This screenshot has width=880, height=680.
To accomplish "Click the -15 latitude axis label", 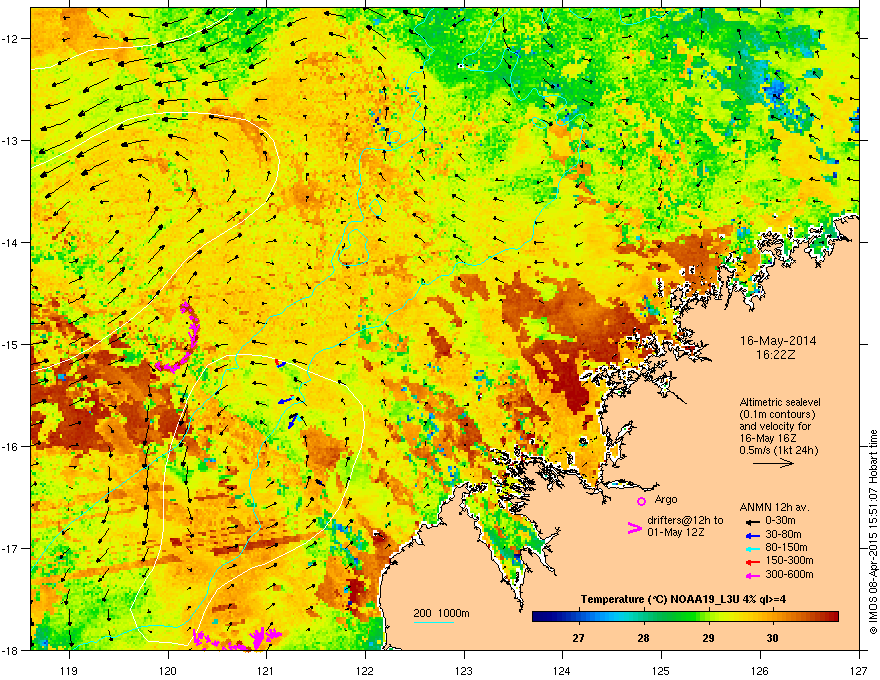I will point(10,344).
